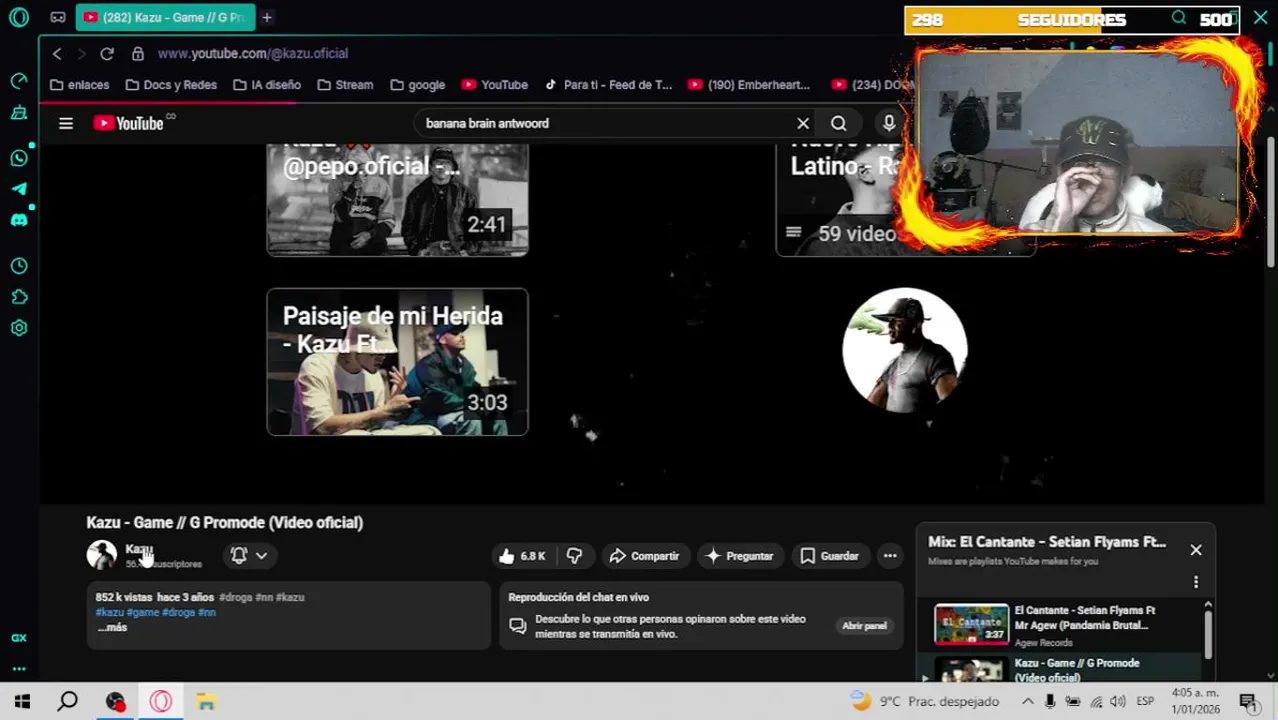Viewport: 1278px width, 720px height.
Task: Open File Explorer from the taskbar
Action: coord(206,702)
